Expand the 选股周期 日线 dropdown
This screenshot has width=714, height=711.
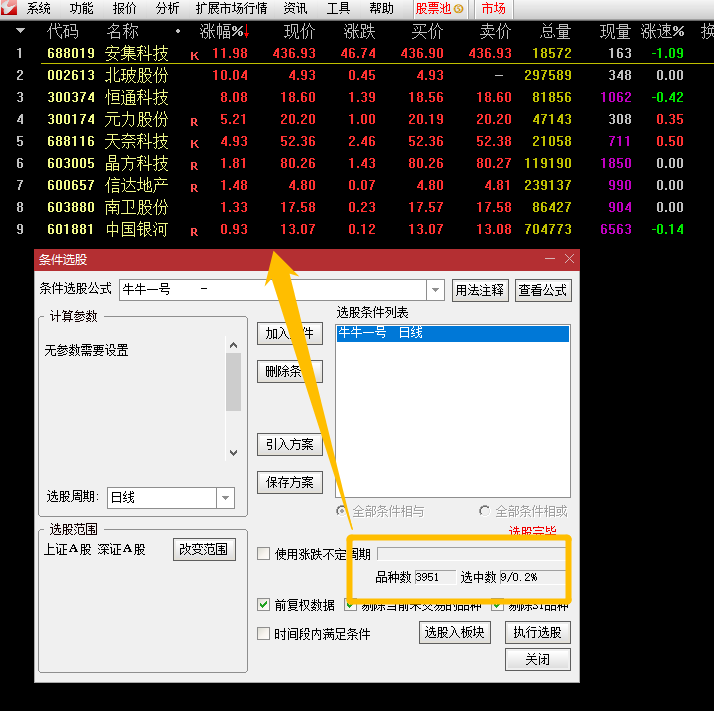coord(225,497)
